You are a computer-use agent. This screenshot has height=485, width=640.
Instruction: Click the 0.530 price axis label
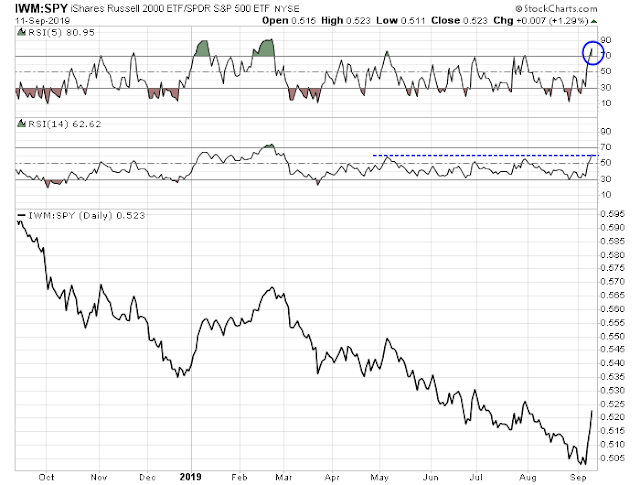612,390
